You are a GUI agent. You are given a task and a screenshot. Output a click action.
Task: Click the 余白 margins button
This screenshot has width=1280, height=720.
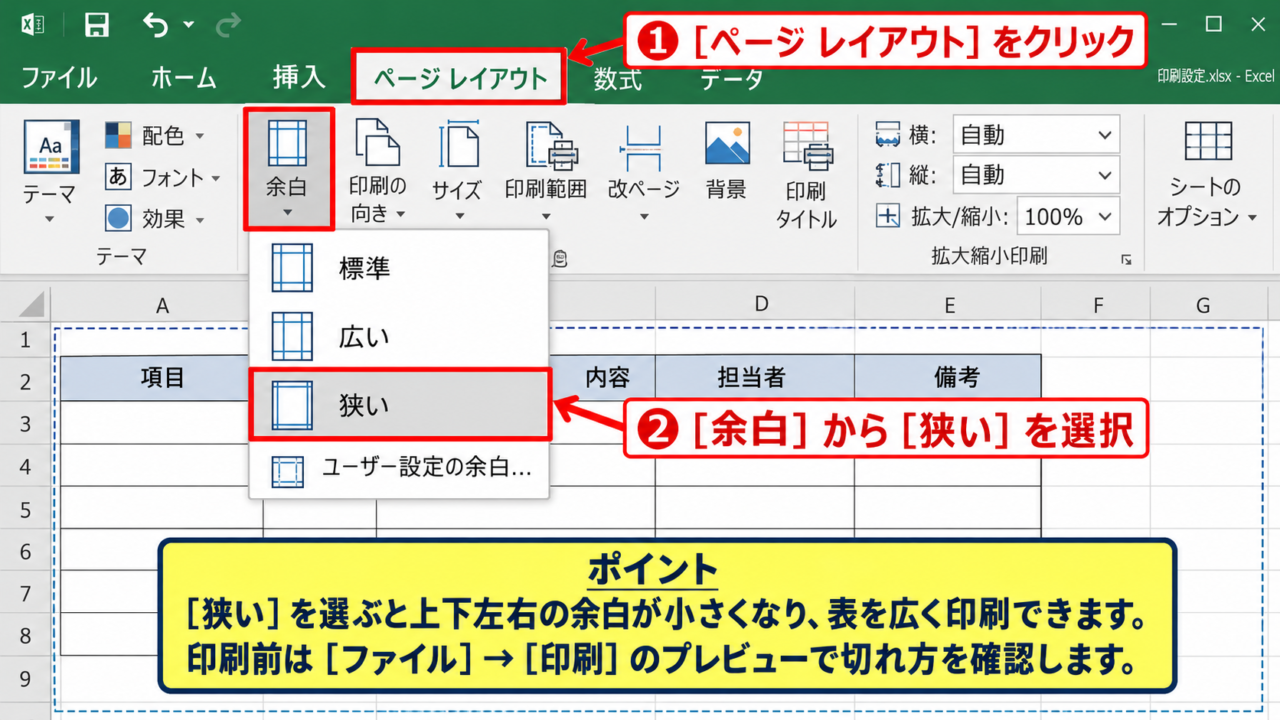click(287, 169)
